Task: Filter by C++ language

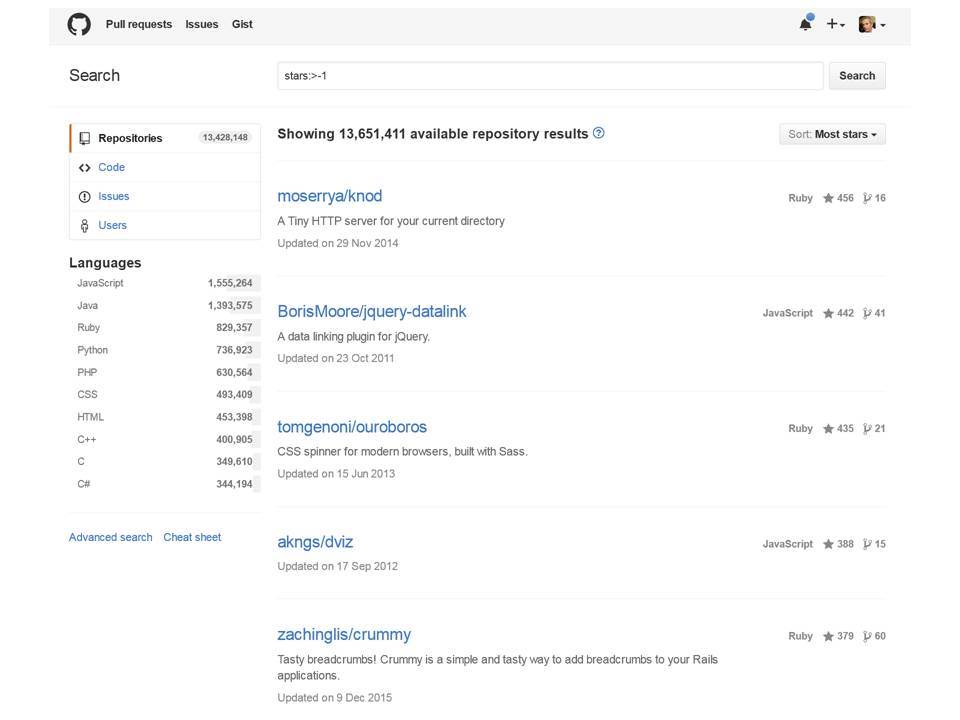Action: click(x=165, y=440)
